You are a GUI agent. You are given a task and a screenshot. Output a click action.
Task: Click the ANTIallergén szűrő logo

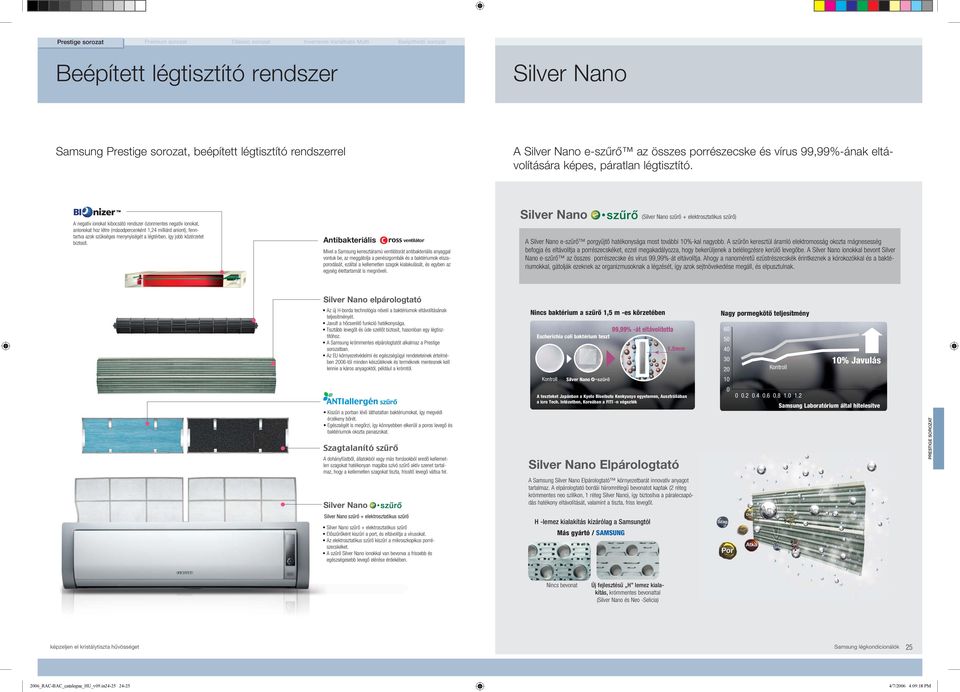[360, 399]
